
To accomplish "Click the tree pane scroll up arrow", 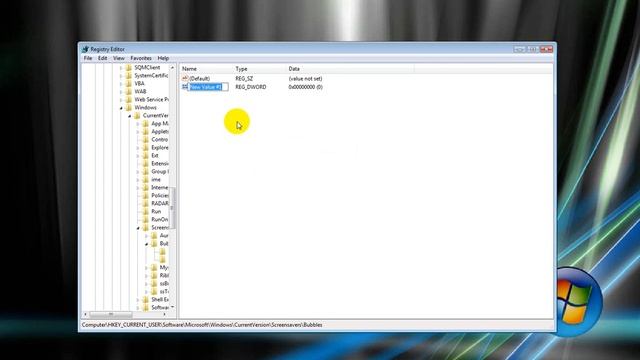I will 172,67.
